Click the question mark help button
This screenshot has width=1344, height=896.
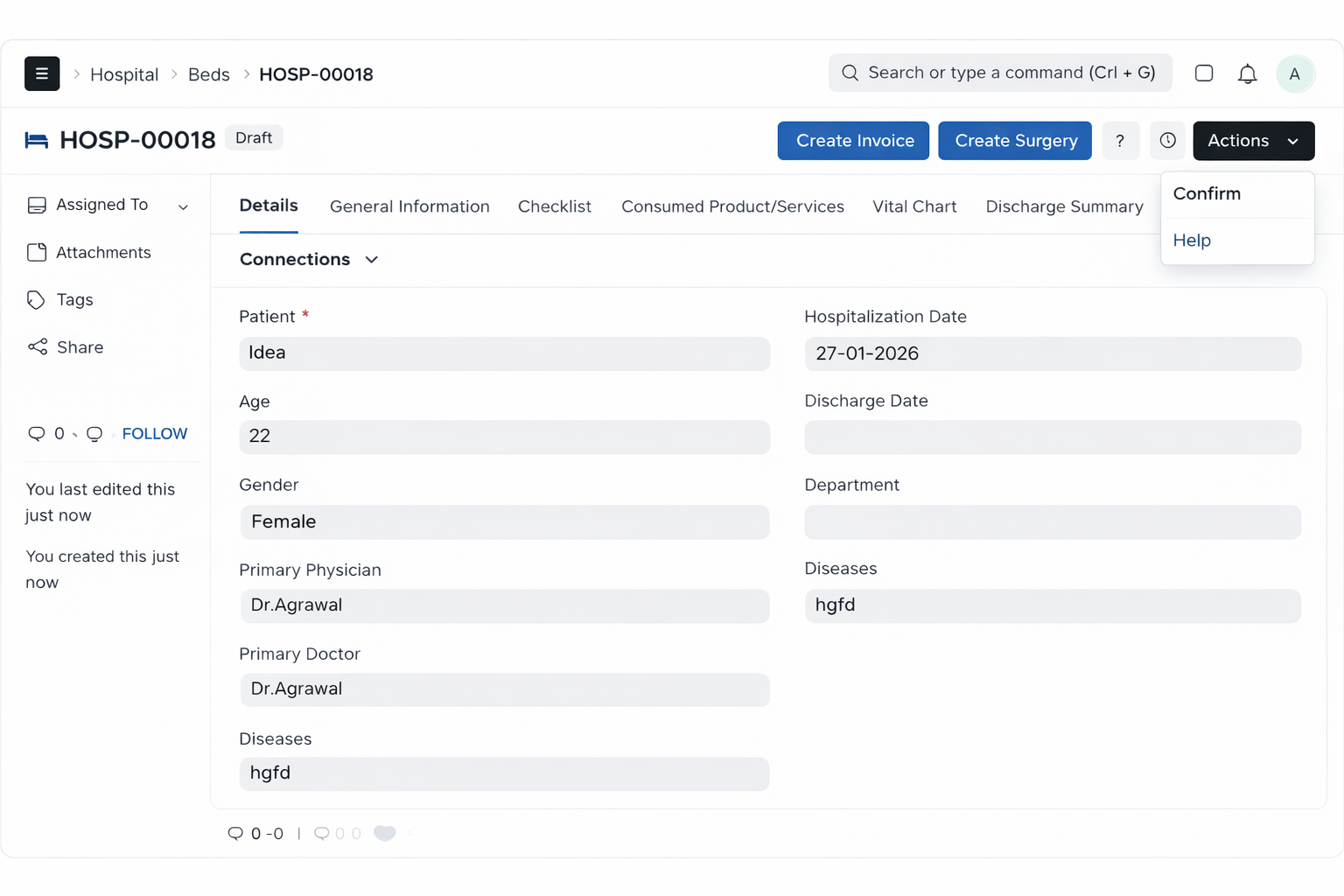1120,141
